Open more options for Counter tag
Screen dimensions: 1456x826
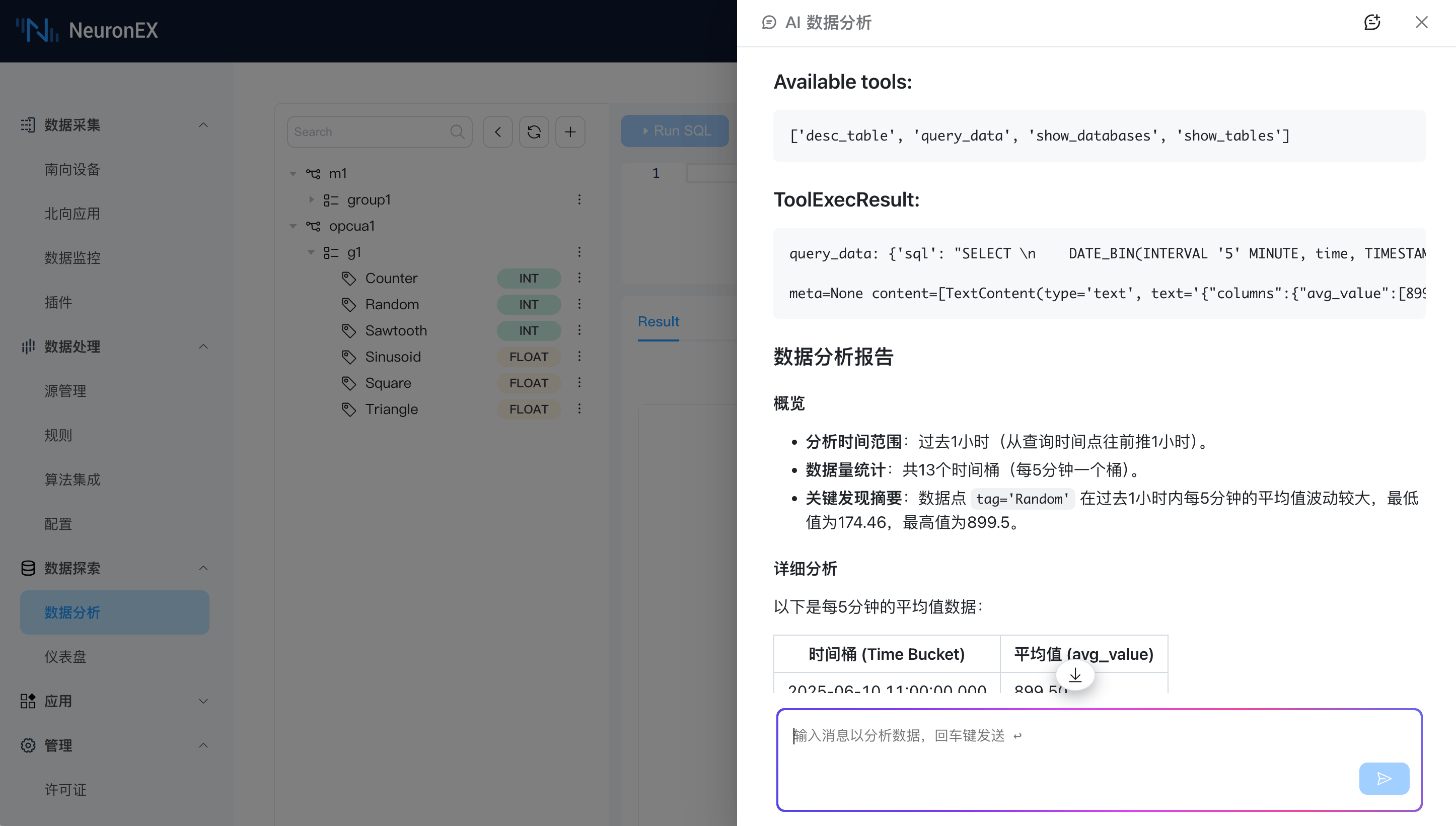point(579,278)
